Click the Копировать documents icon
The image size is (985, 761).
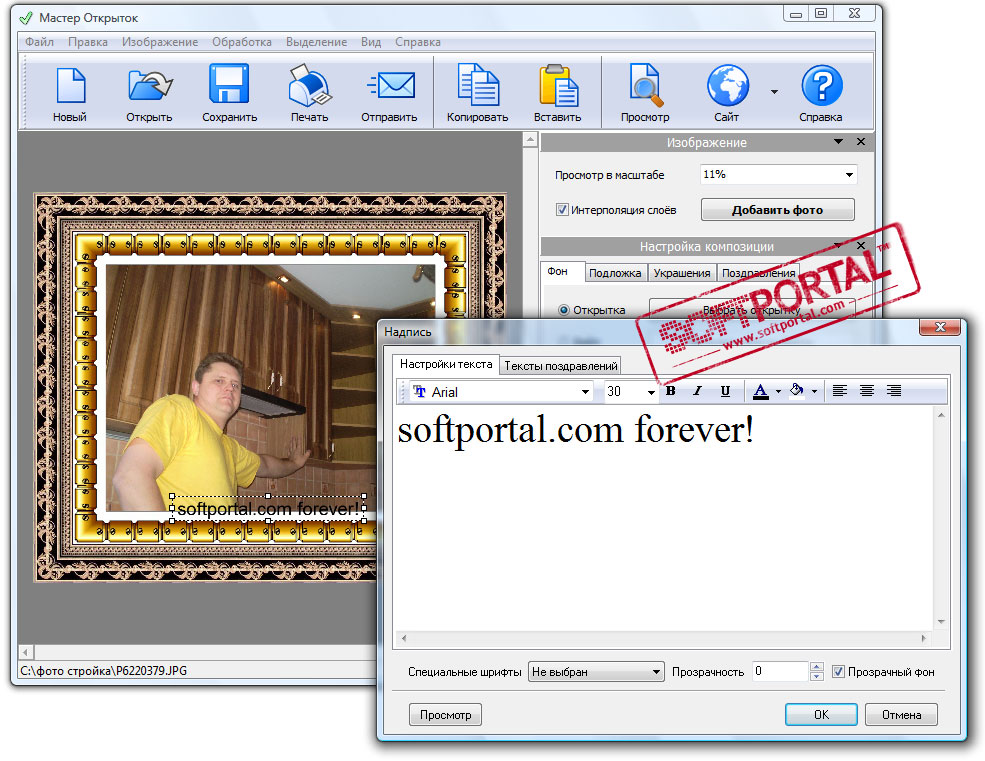(478, 84)
